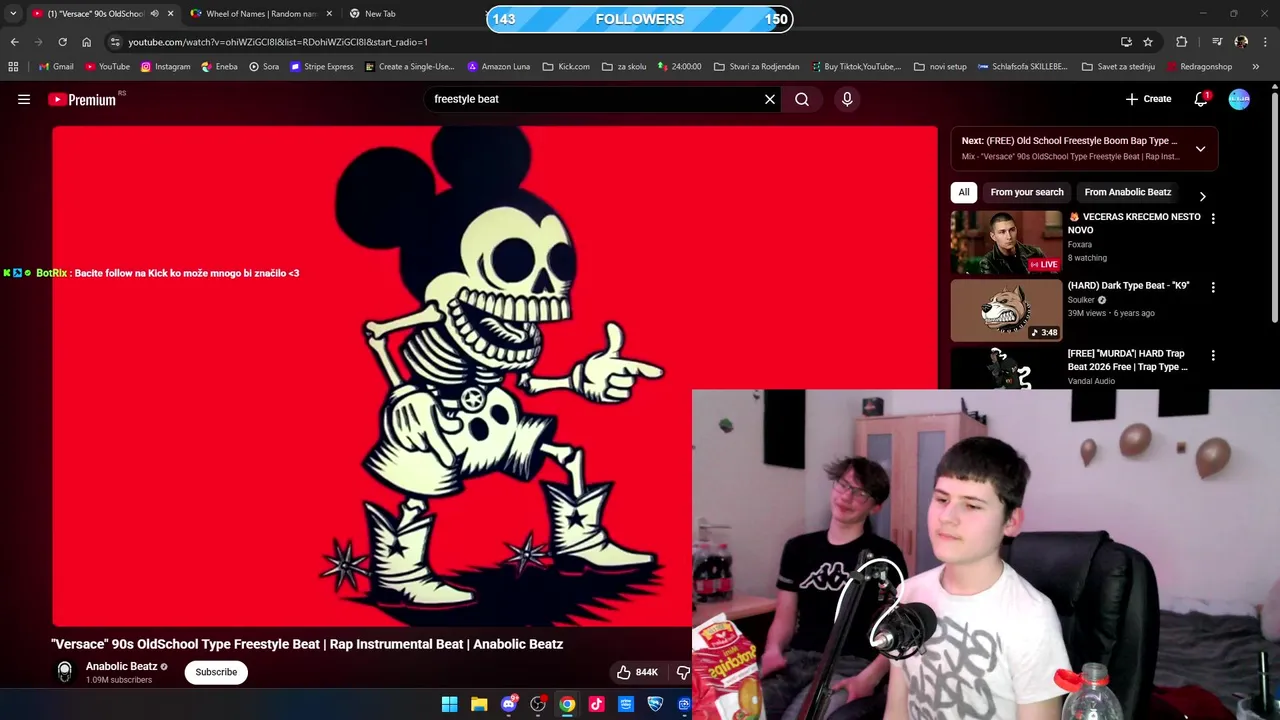This screenshot has width=1280, height=720.
Task: Open Rocket League from taskbar
Action: pos(655,704)
